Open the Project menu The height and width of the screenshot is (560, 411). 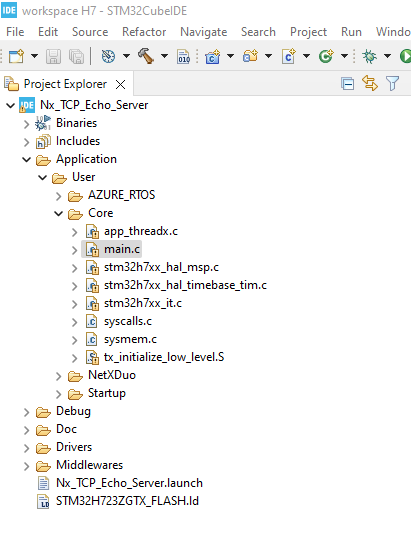308,32
